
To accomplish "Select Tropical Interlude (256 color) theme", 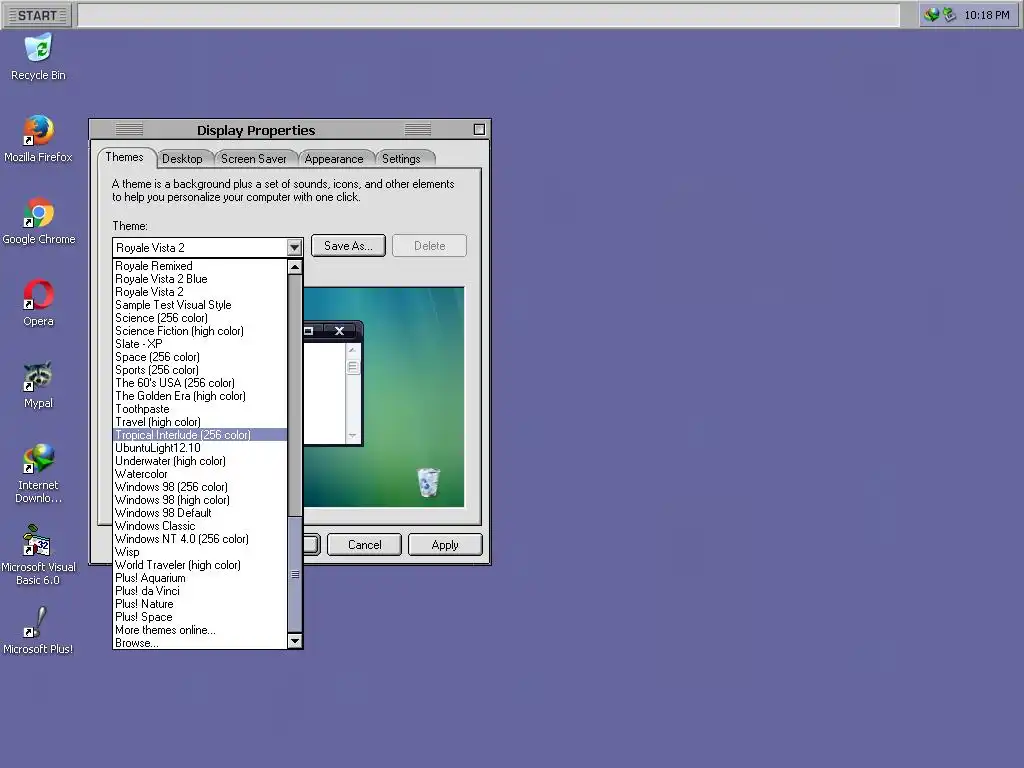I will (x=200, y=435).
